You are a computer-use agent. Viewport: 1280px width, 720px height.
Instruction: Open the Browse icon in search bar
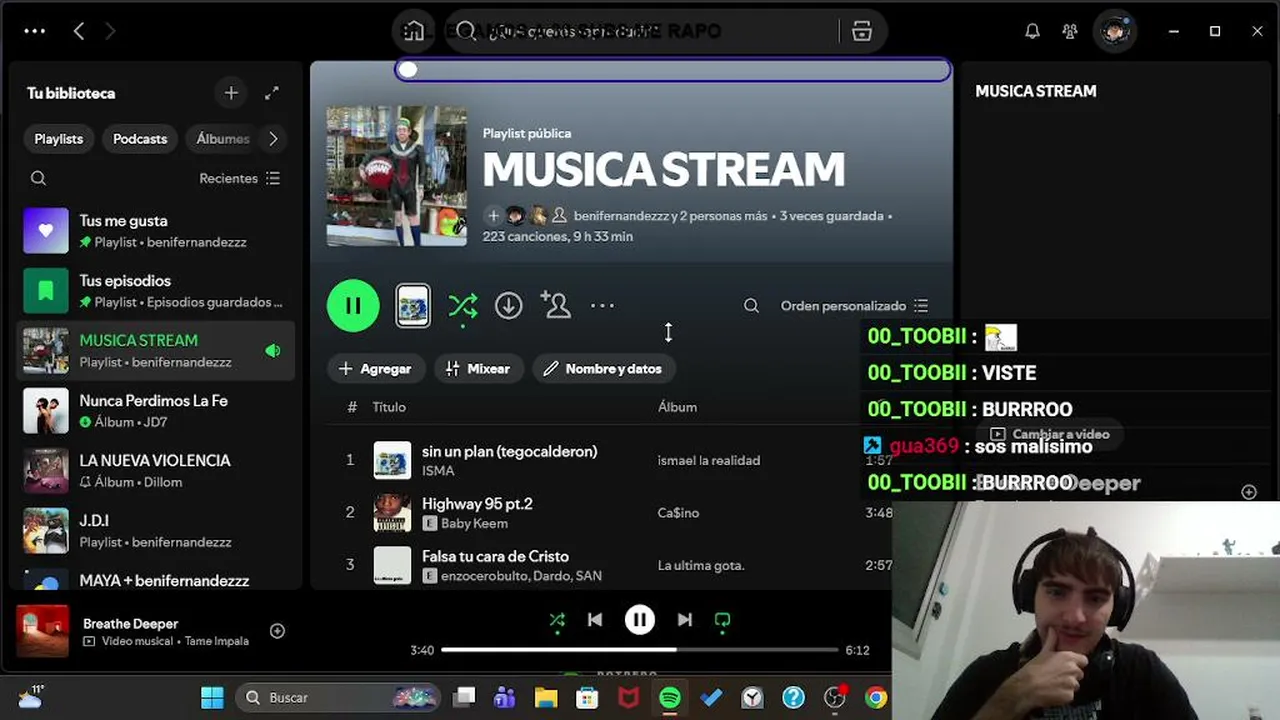pyautogui.click(x=862, y=31)
